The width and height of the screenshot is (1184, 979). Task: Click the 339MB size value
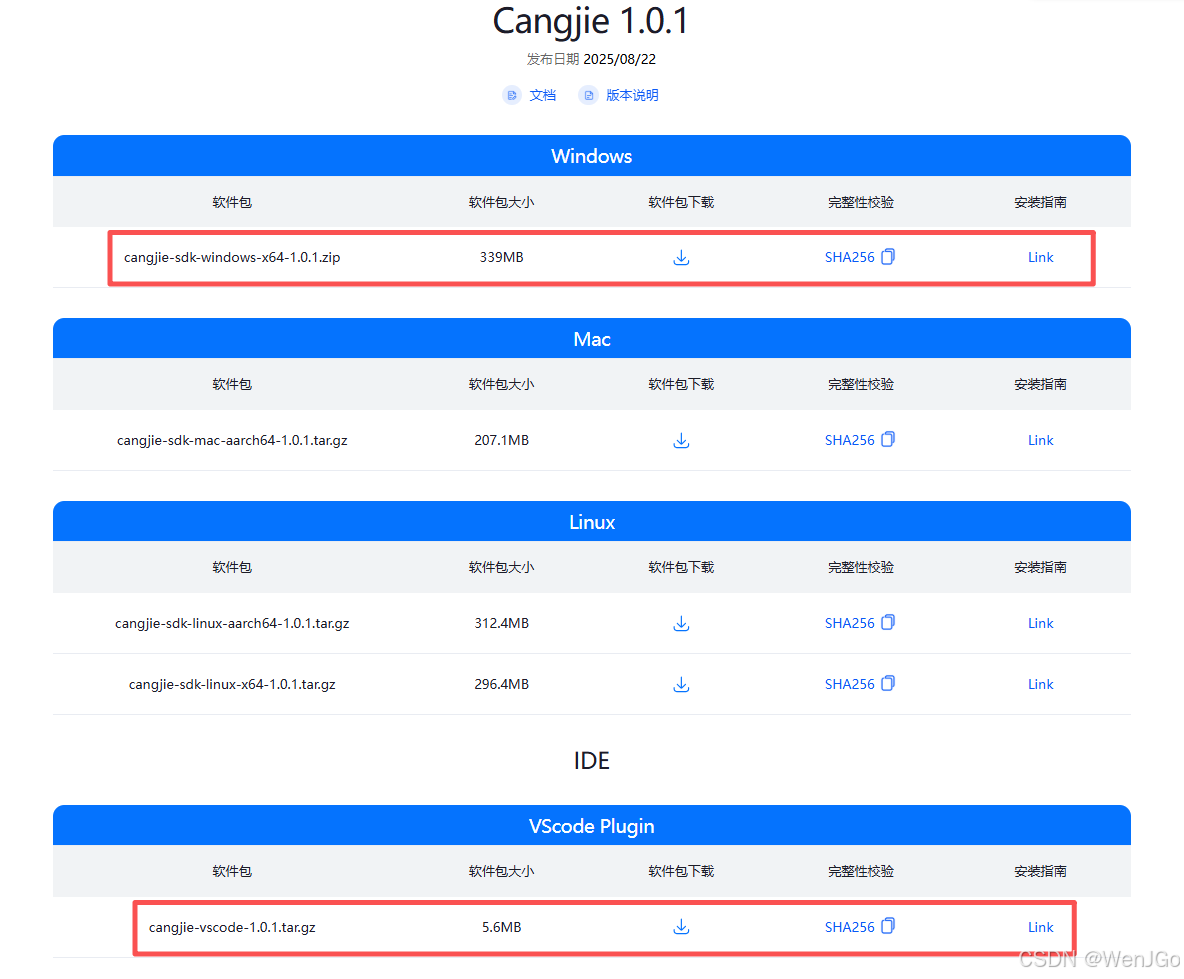(501, 257)
